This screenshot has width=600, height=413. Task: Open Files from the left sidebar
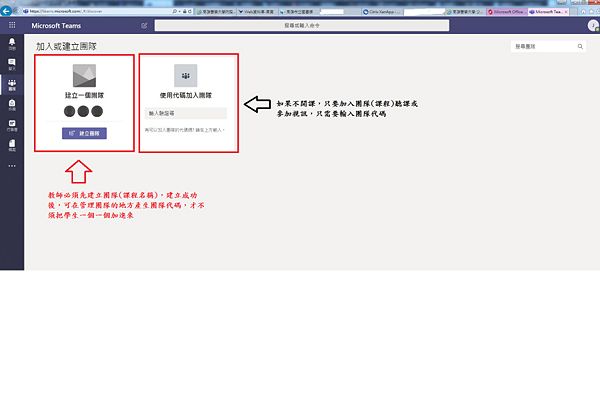11,146
